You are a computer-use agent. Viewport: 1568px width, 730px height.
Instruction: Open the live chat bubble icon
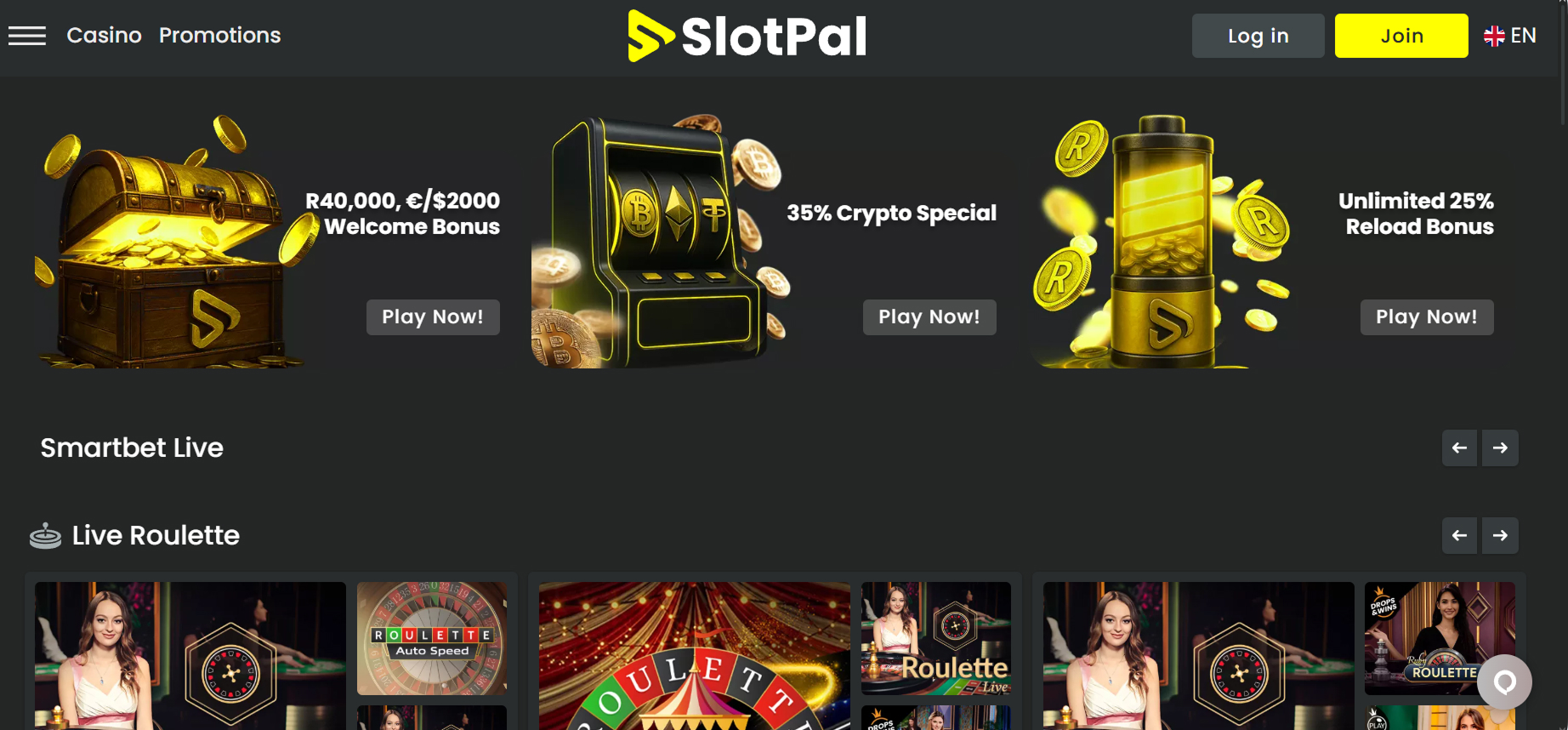[1504, 682]
